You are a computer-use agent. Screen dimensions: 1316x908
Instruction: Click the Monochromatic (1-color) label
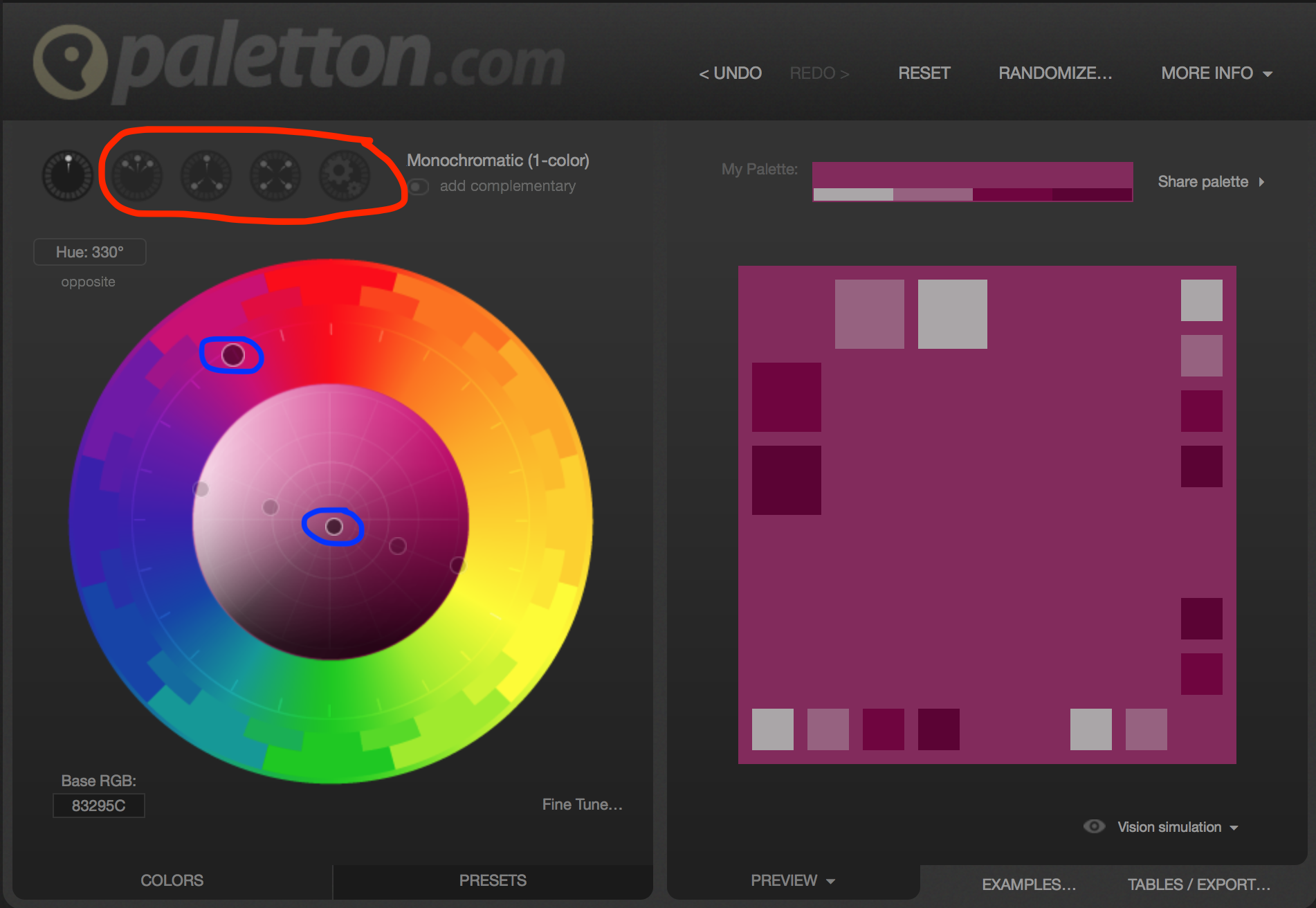point(498,161)
